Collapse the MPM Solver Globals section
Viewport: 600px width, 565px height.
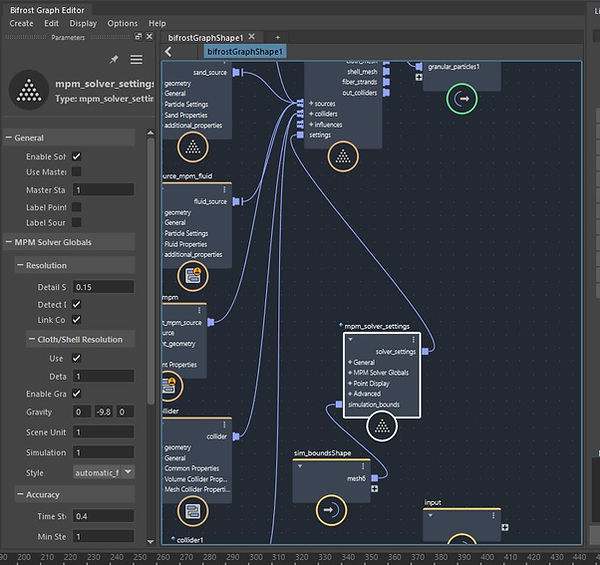(x=8, y=242)
